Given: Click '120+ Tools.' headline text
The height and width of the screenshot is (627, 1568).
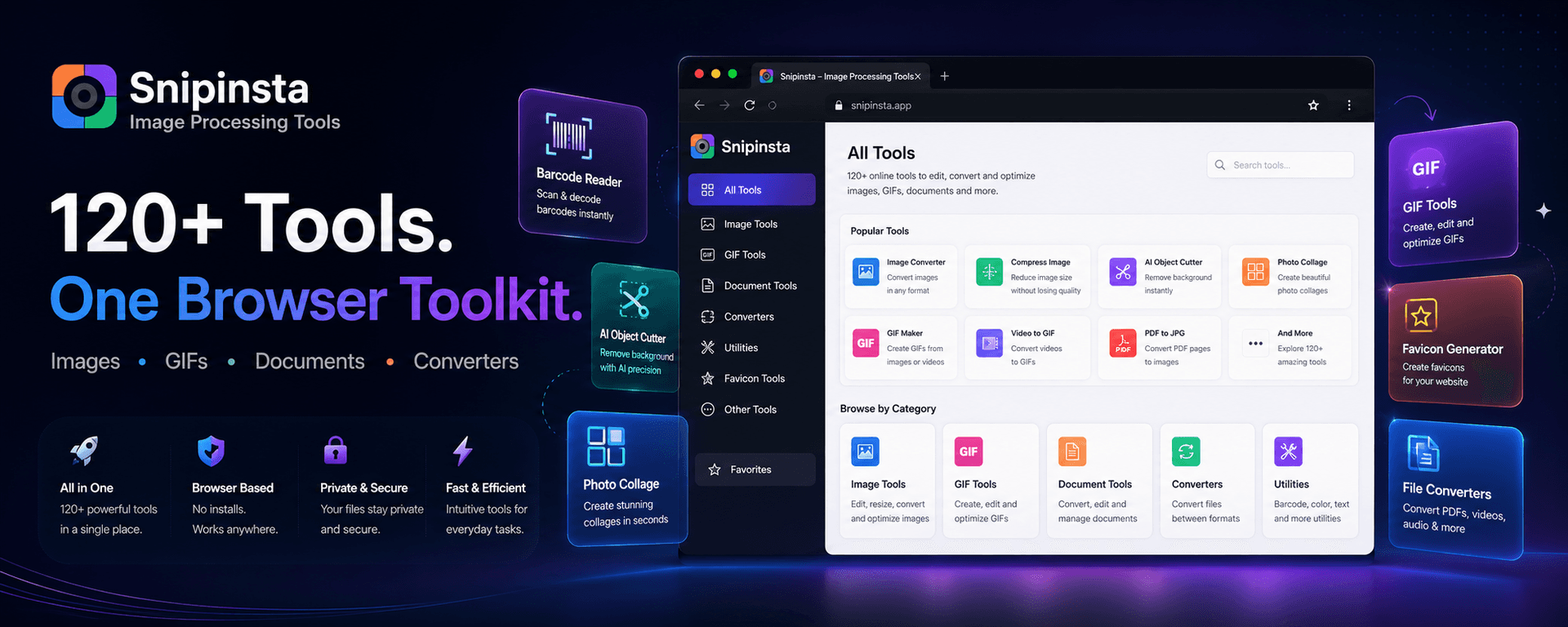Looking at the screenshot, I should click(x=252, y=223).
